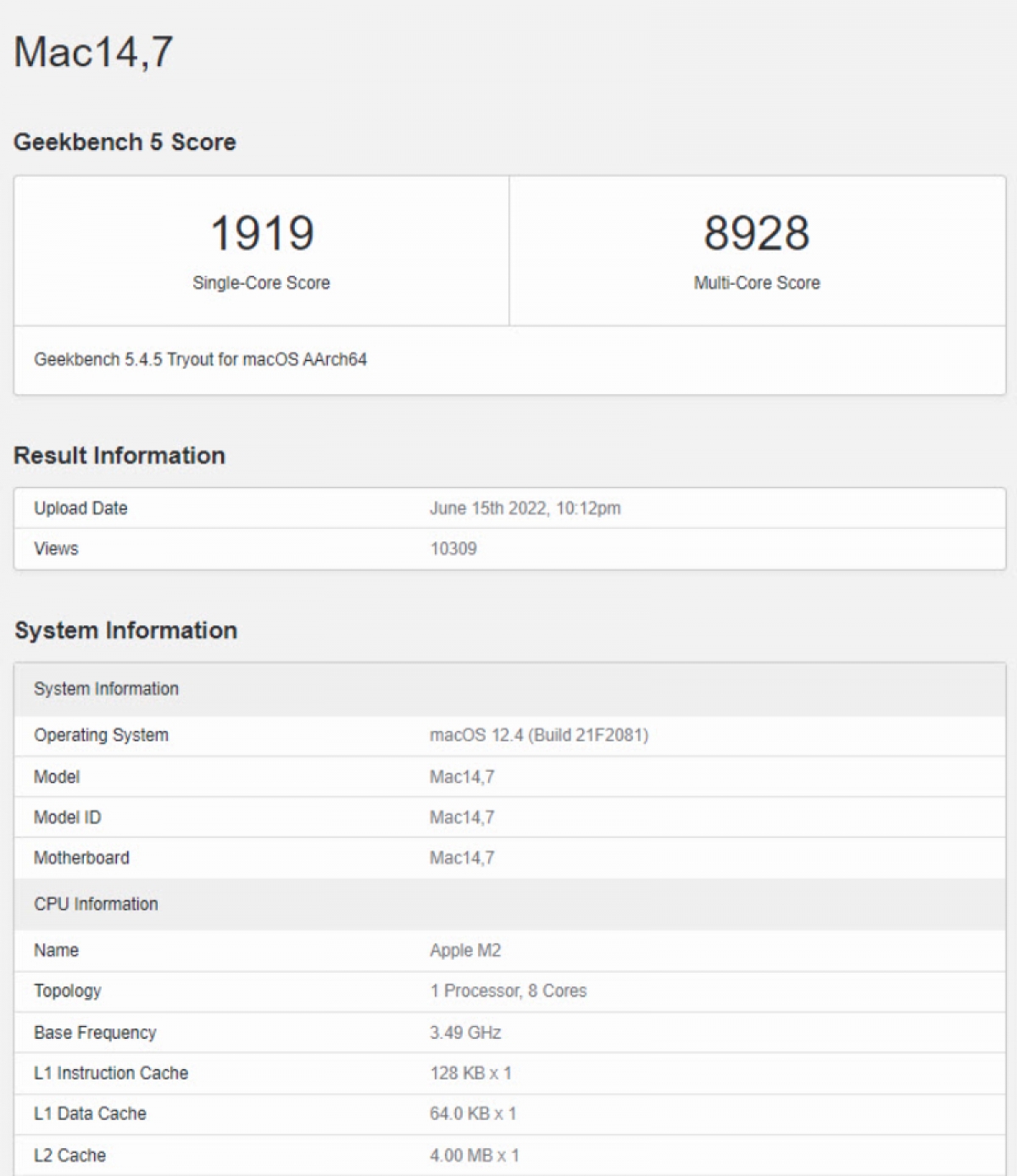Click the Views label
Viewport: 1017px width, 1176px height.
(x=56, y=548)
